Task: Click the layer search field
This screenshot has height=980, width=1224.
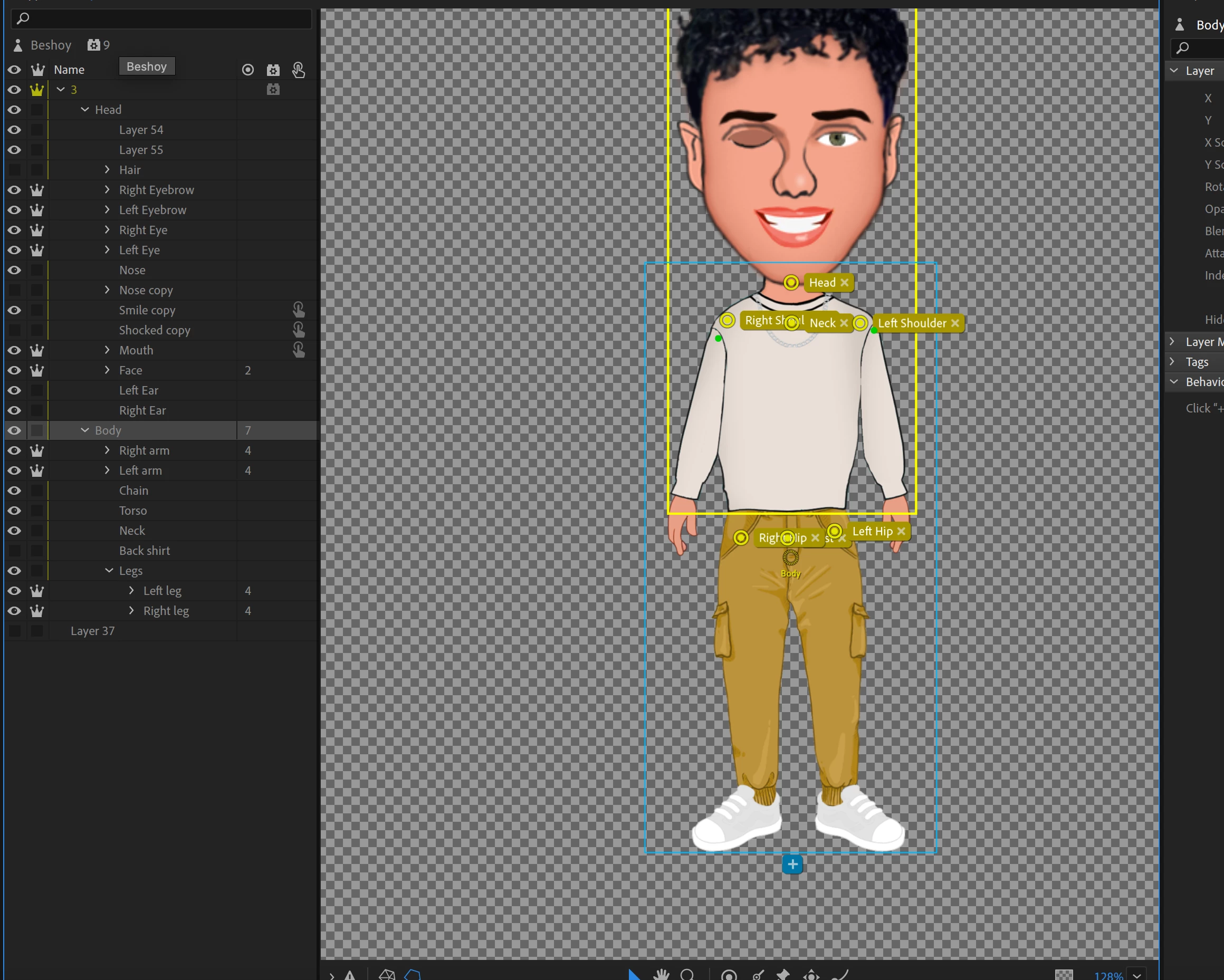Action: (162, 19)
